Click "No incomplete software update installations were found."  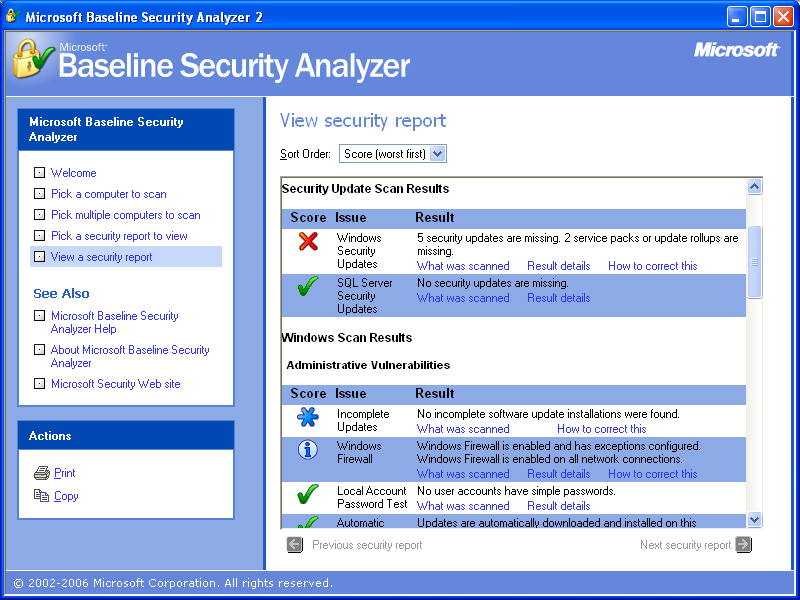[548, 414]
